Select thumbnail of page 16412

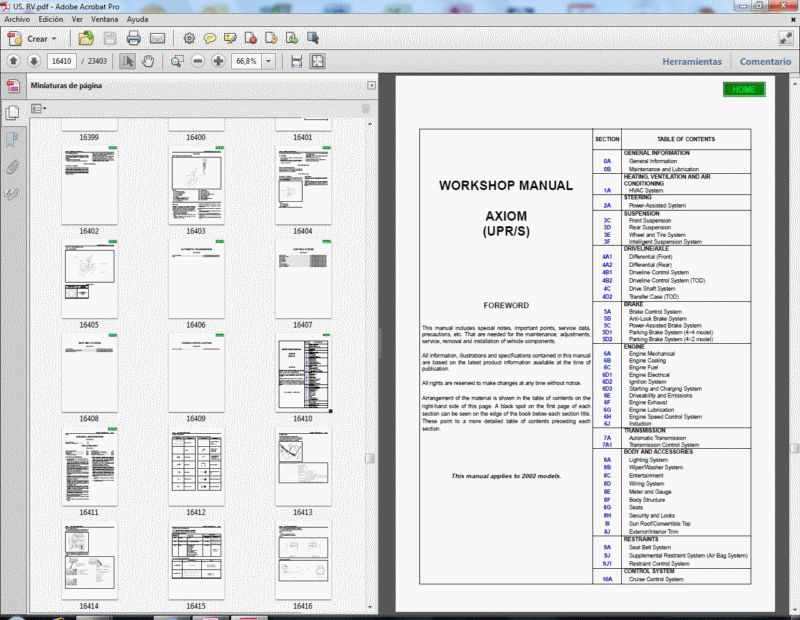[196, 466]
